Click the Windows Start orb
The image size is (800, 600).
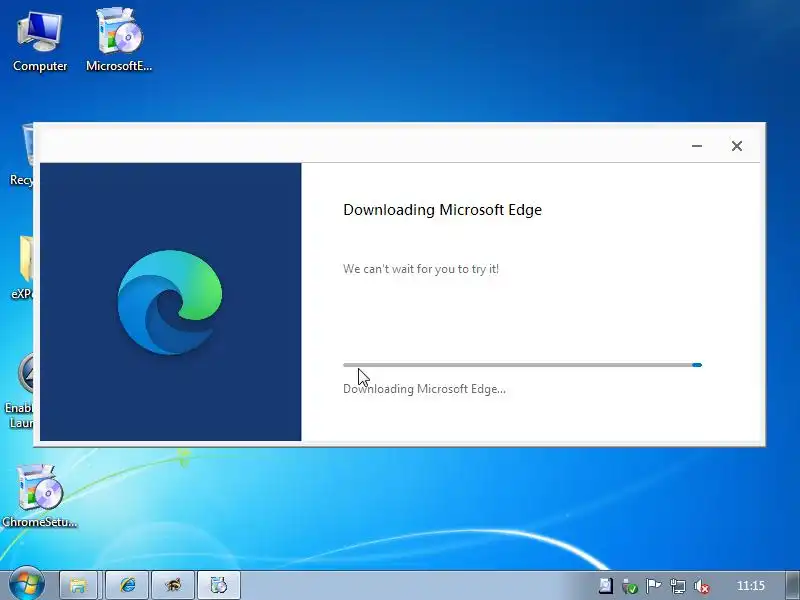pyautogui.click(x=27, y=585)
